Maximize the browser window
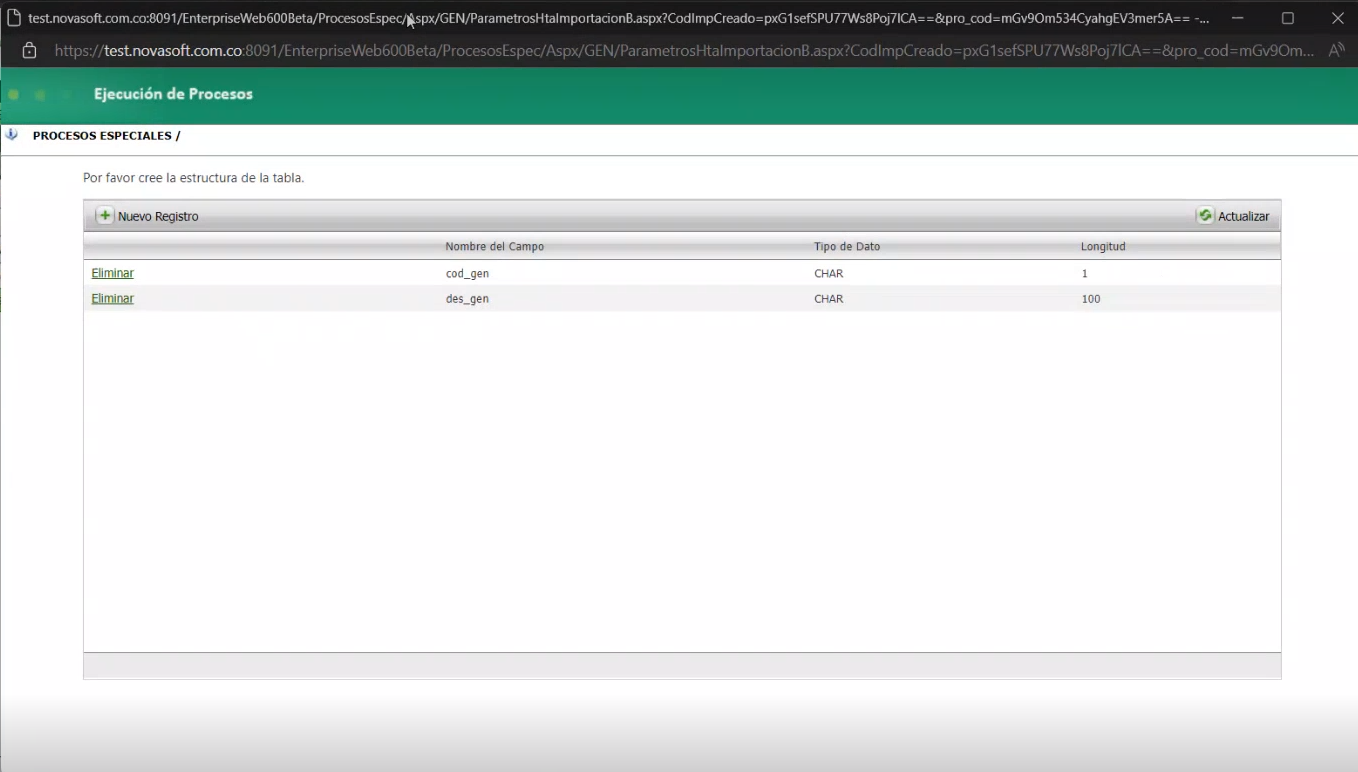This screenshot has height=772, width=1358. tap(1287, 18)
